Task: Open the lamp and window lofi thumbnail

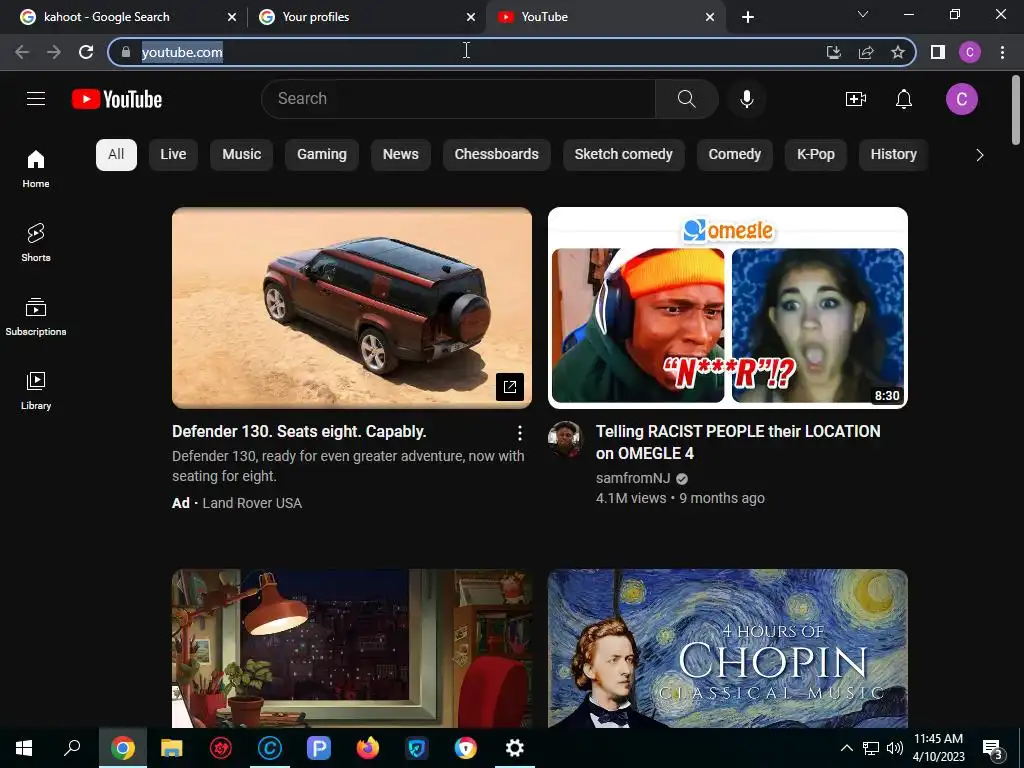Action: pos(352,648)
